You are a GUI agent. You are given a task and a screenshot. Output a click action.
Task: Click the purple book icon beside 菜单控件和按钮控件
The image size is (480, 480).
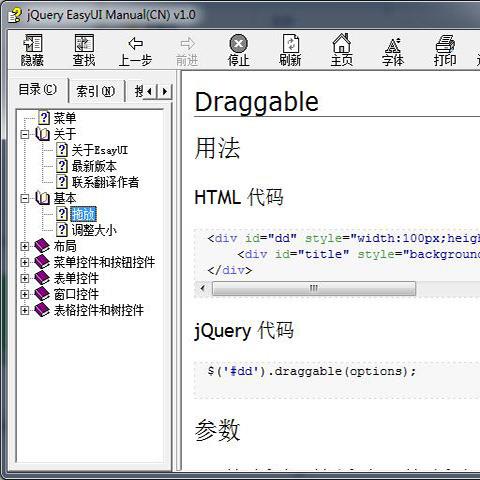tap(42, 262)
